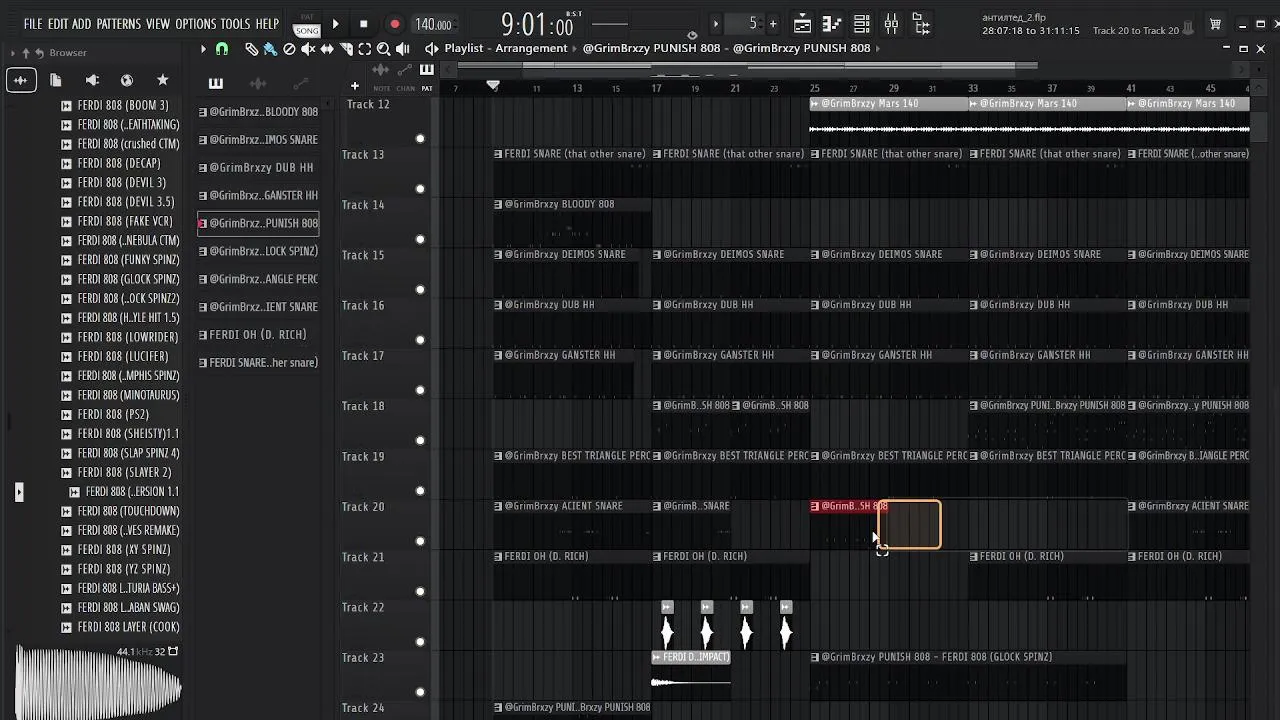Toggle the playlist snap magnet icon

tap(222, 48)
